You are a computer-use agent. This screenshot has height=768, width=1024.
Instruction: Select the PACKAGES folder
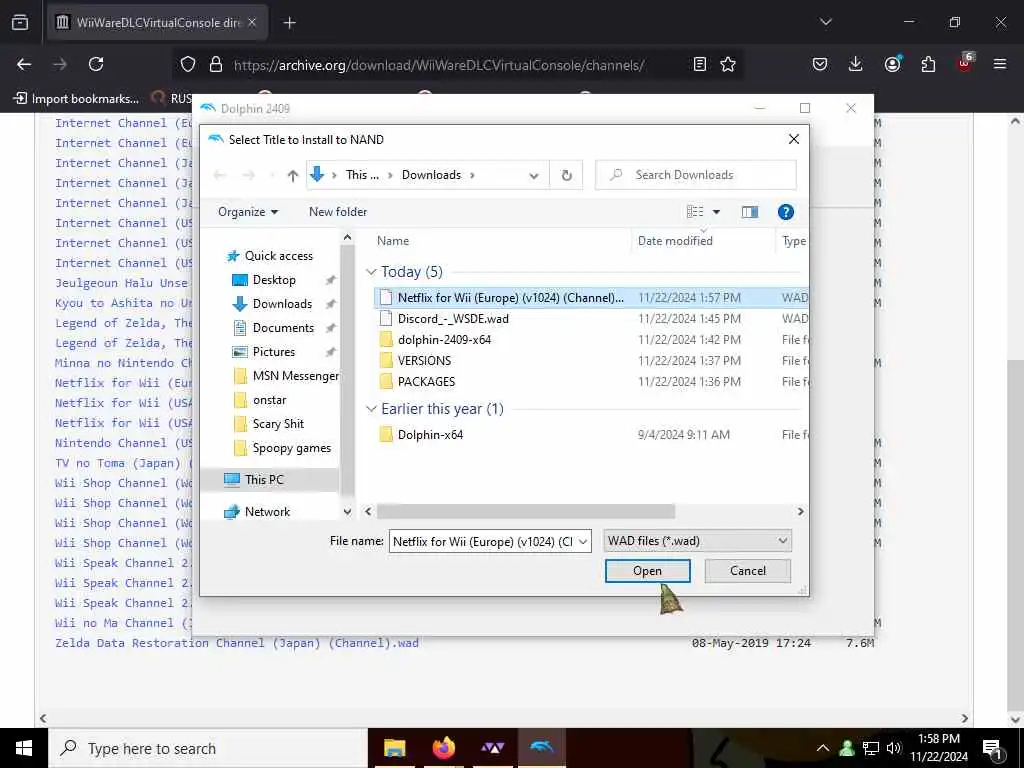[x=426, y=381]
